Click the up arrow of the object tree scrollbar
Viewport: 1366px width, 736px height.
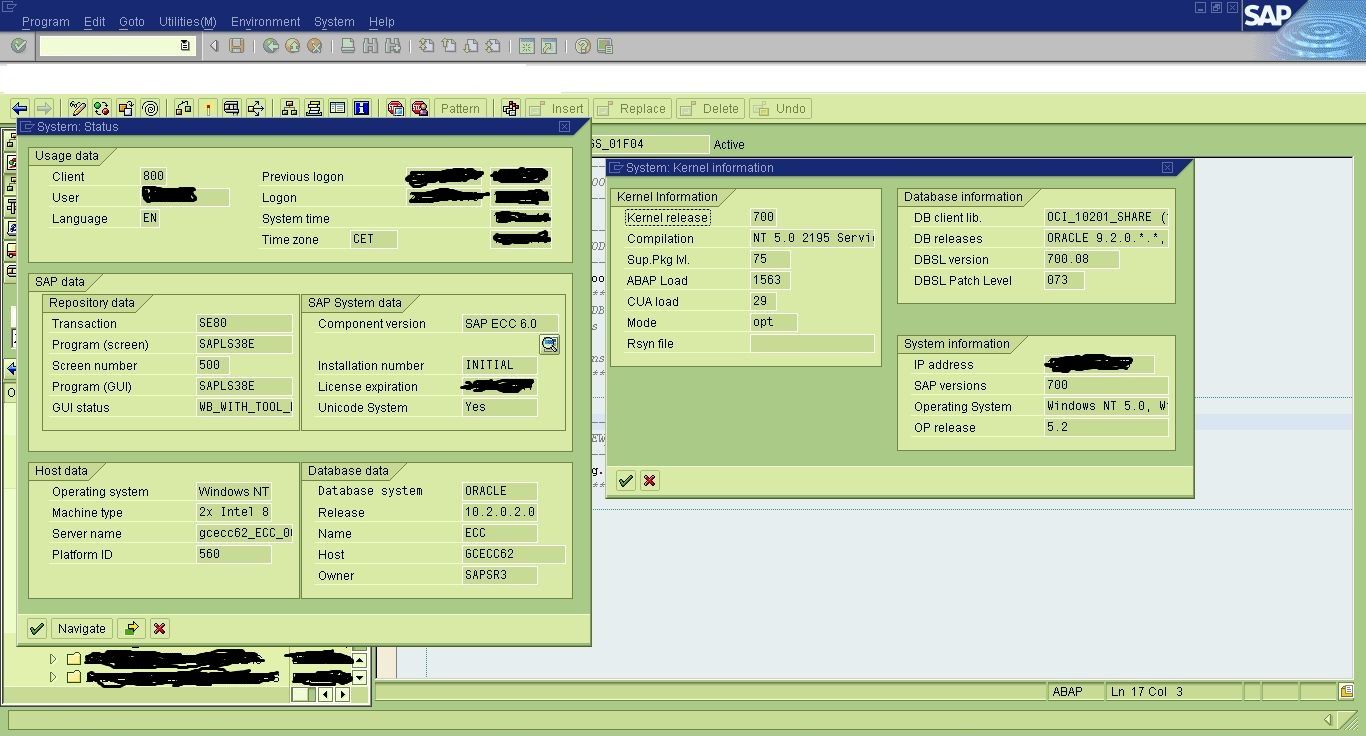pyautogui.click(x=359, y=659)
